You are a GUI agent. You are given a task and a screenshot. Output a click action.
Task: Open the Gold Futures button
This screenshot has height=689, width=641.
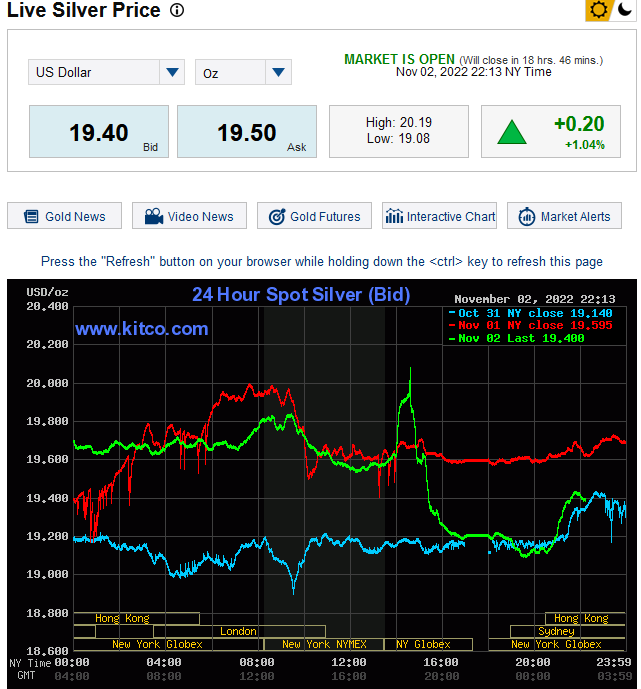pos(315,216)
